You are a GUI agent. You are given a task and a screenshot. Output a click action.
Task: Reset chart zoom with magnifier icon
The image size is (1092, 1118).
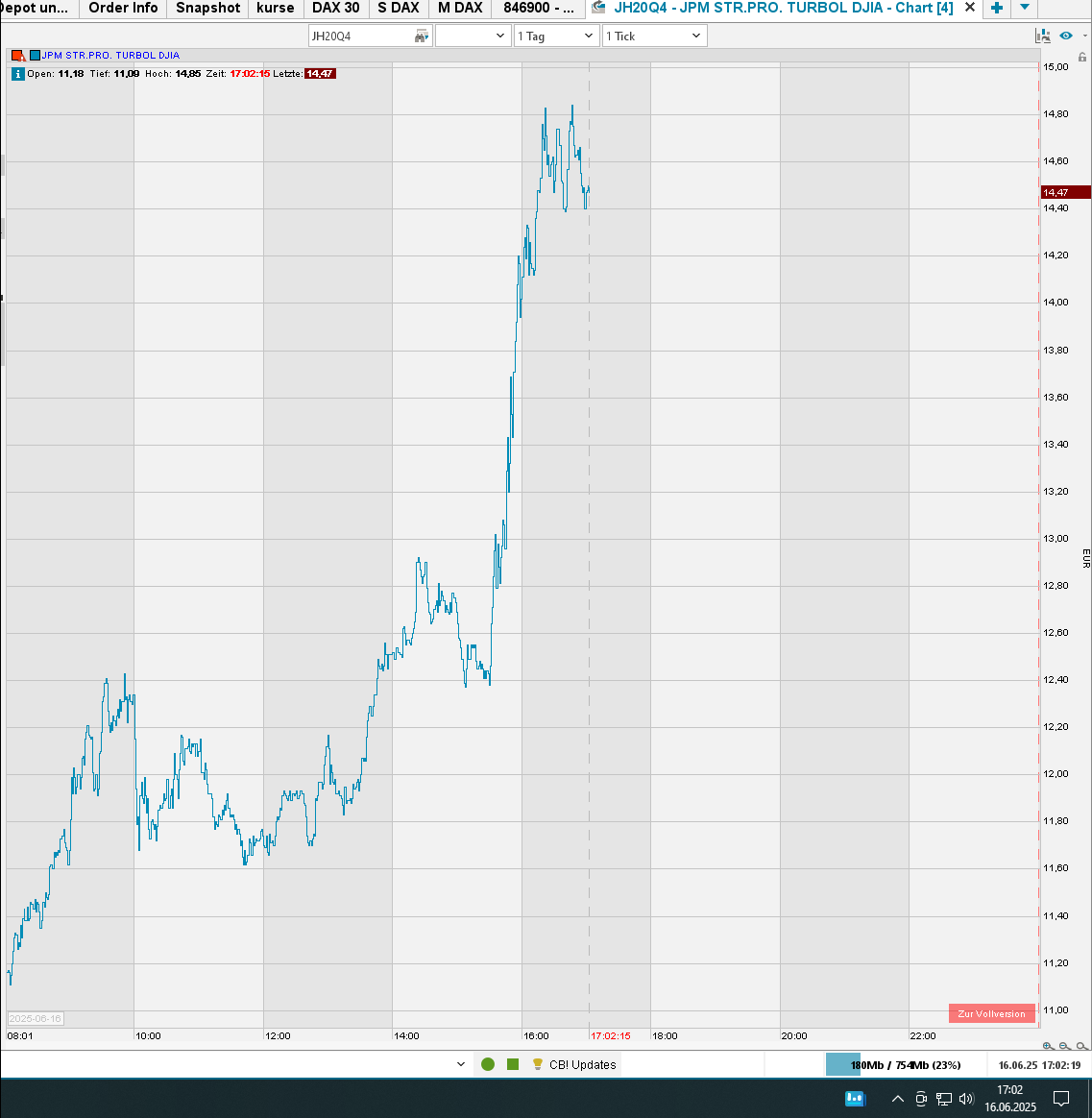1082,1046
